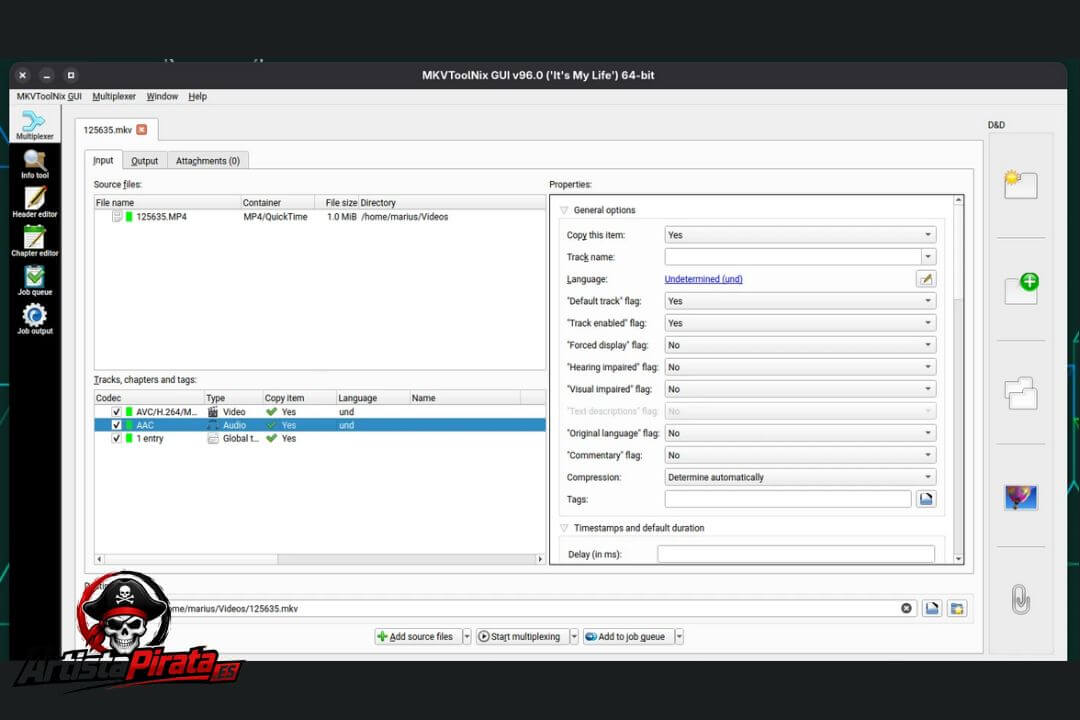Click the D&D balloon picture icon
Viewport: 1080px width, 720px height.
point(1020,497)
